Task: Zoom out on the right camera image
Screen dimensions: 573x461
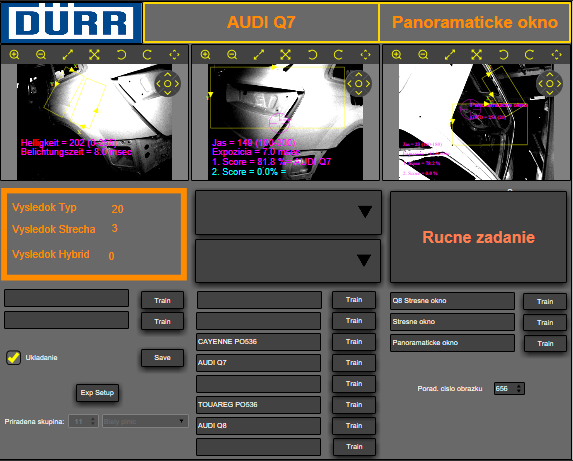Action: 423,55
